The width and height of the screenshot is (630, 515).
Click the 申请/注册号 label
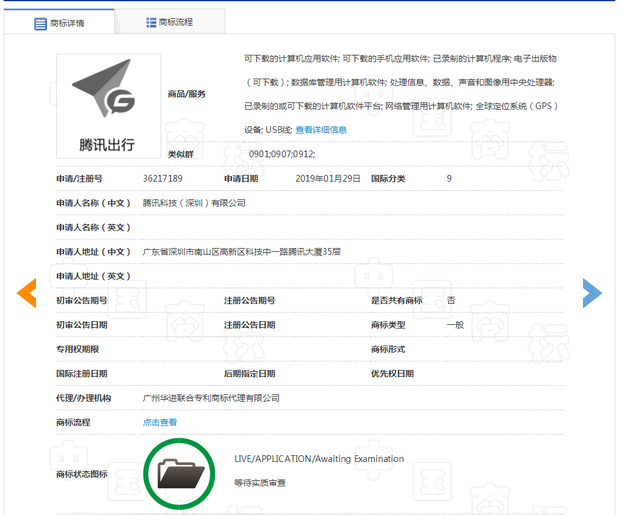point(79,179)
